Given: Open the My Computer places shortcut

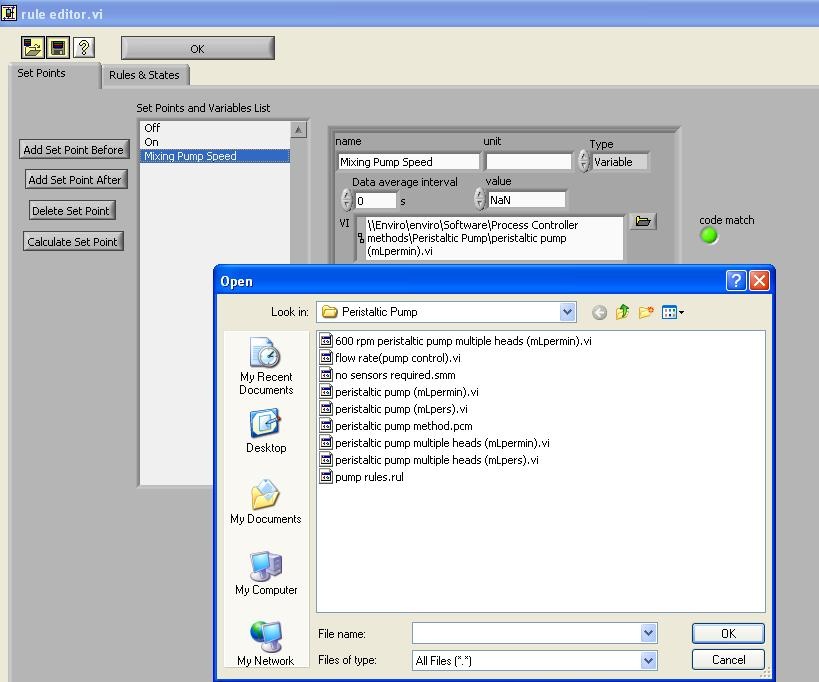Looking at the screenshot, I should point(266,573).
